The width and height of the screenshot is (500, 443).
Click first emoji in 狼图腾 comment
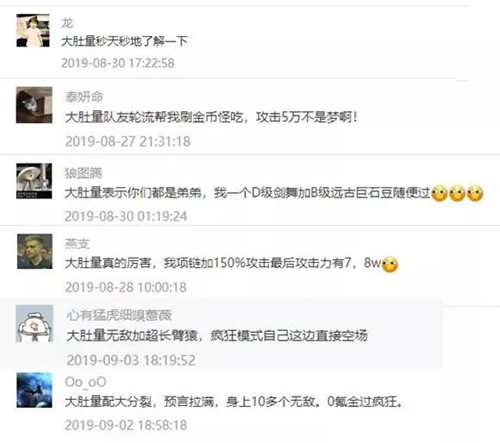pyautogui.click(x=439, y=193)
